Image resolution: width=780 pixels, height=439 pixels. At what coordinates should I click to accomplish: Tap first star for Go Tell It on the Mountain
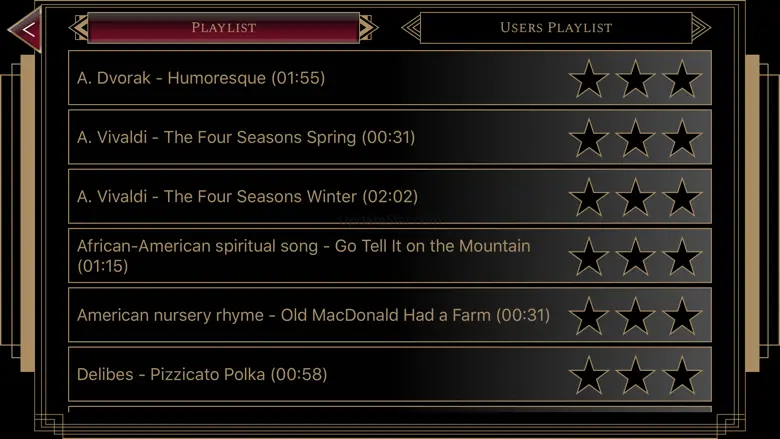pos(588,256)
